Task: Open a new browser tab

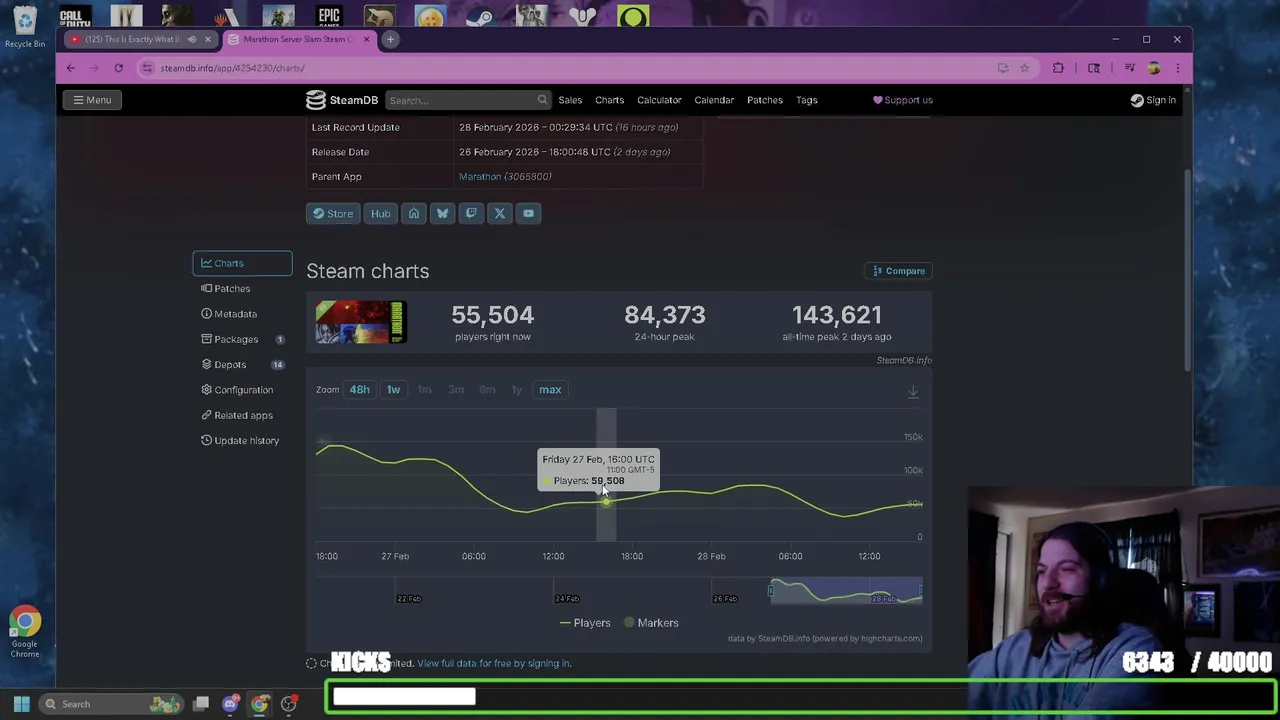Action: click(x=391, y=39)
